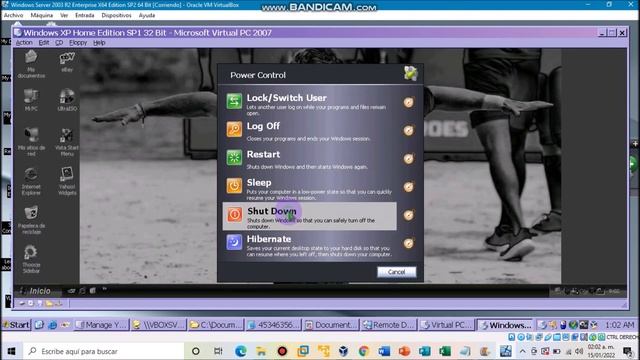Click round icon right of Lock/Switch User
Image resolution: width=640 pixels, height=360 pixels.
(x=409, y=102)
